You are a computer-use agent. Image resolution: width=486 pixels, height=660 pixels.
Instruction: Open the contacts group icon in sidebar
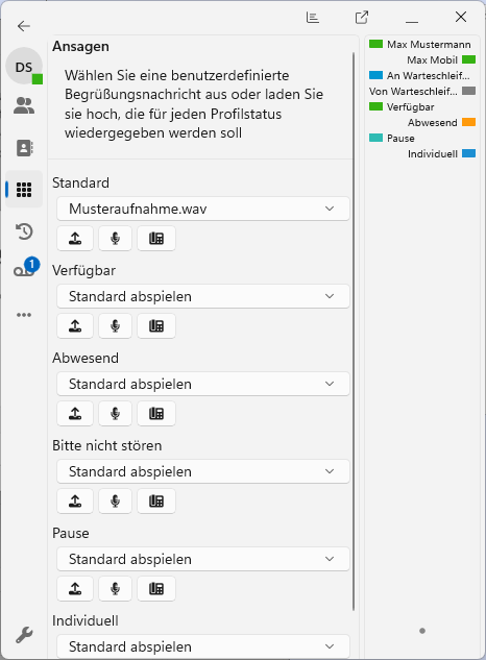(x=24, y=106)
